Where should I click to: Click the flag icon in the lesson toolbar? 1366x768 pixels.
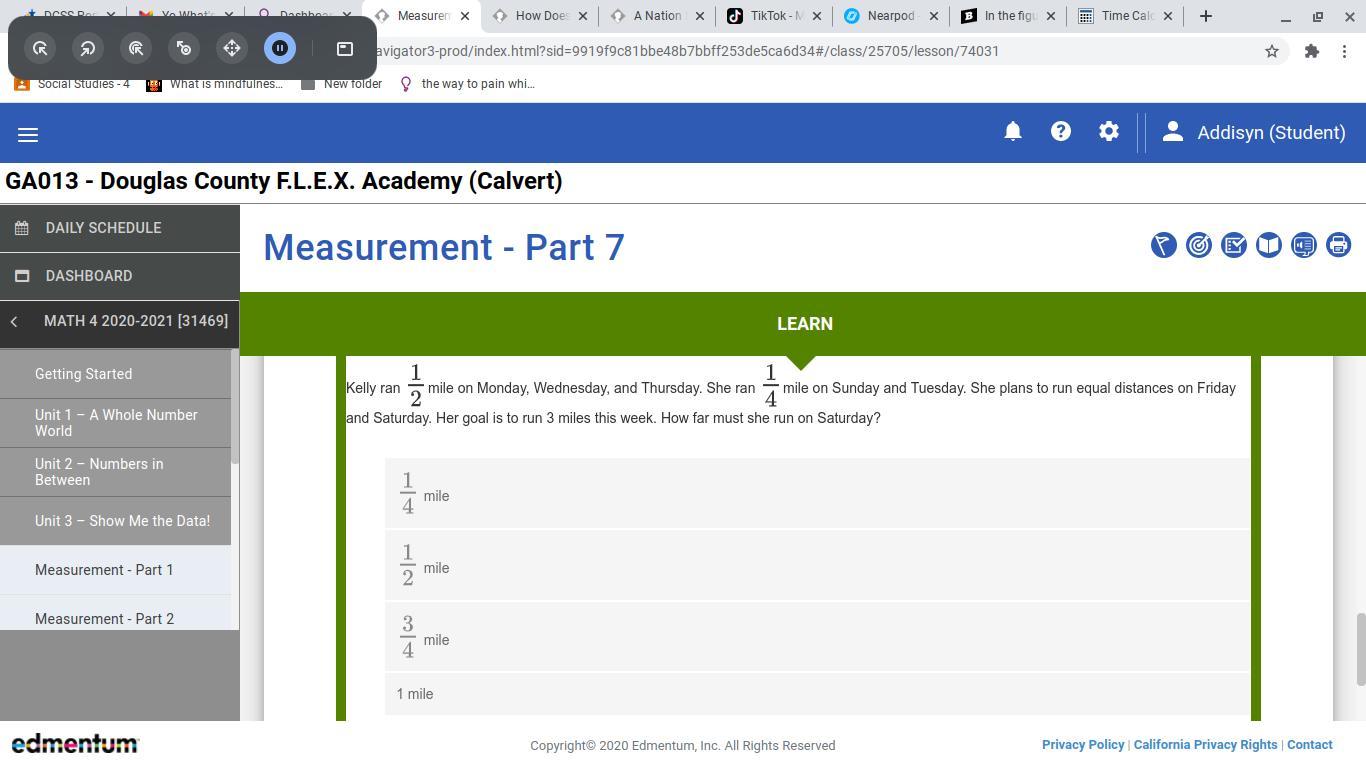click(1163, 245)
